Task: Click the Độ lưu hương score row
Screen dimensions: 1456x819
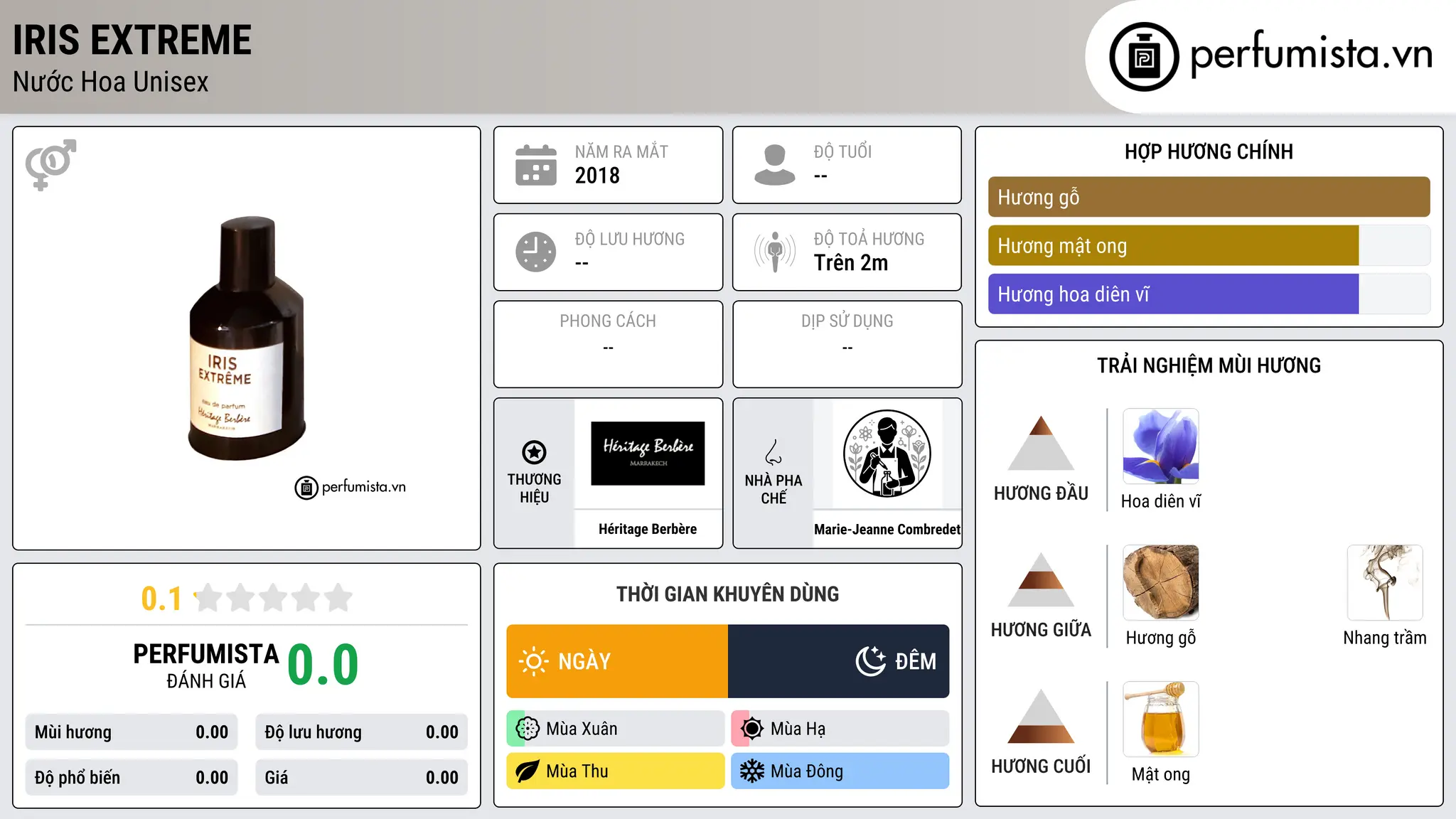Action: 362,732
